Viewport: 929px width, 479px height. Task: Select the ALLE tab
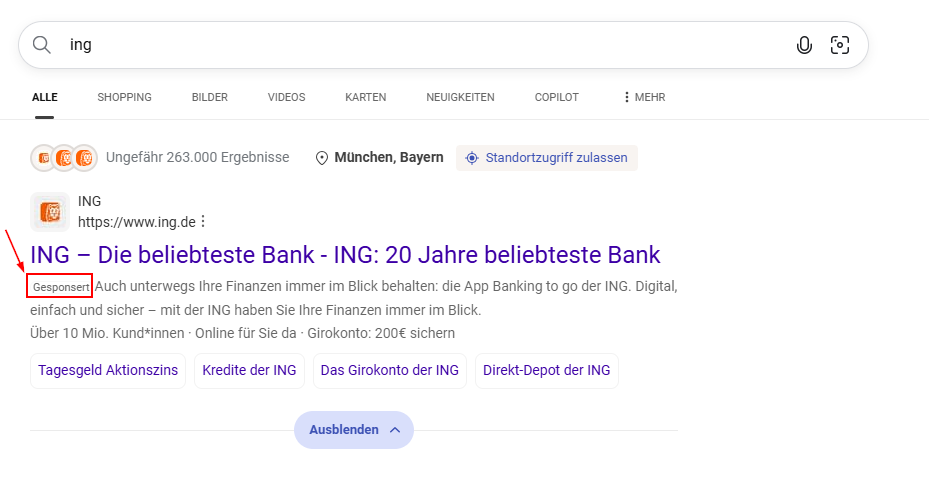[x=44, y=97]
